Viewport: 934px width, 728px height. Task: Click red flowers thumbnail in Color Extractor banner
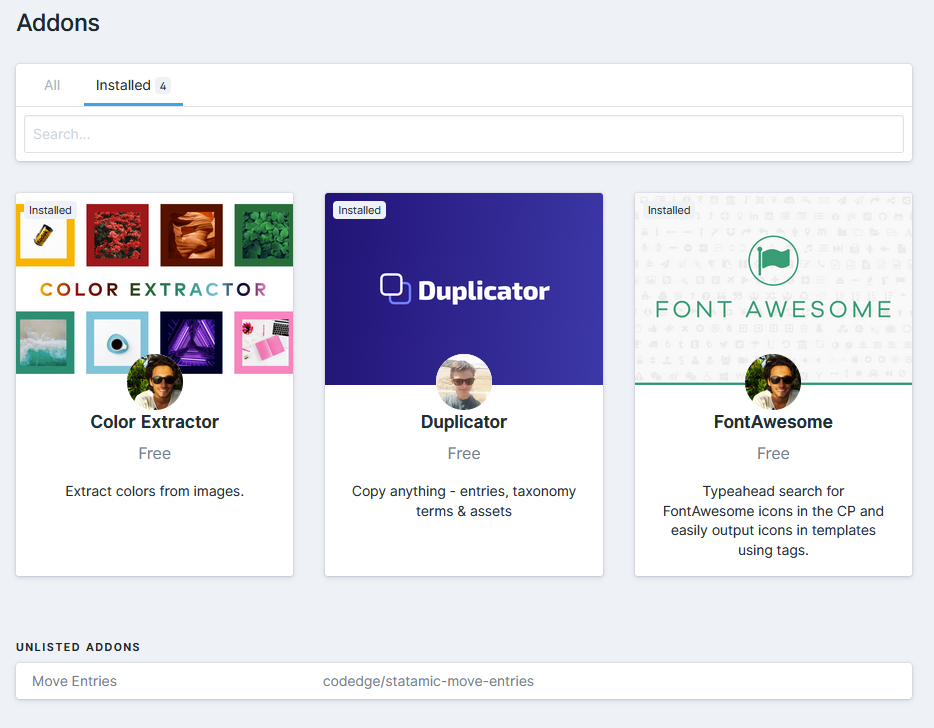(117, 235)
